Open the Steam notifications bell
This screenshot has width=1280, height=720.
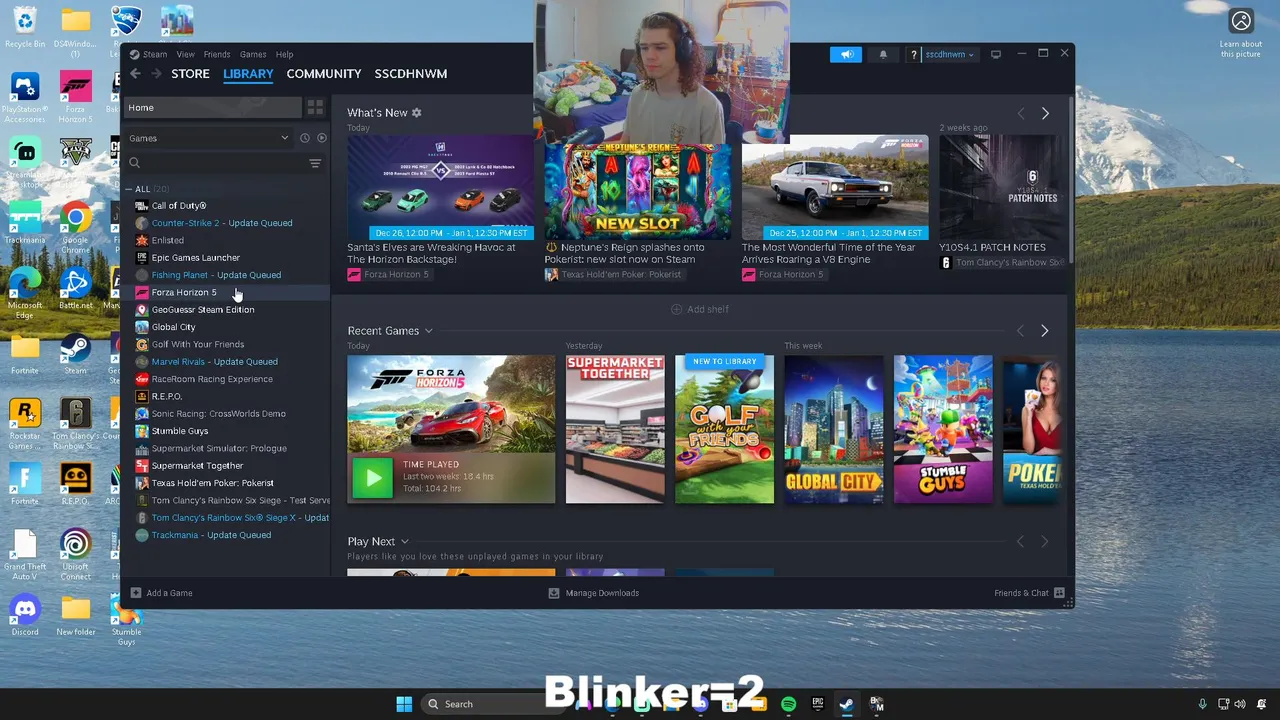[x=883, y=54]
